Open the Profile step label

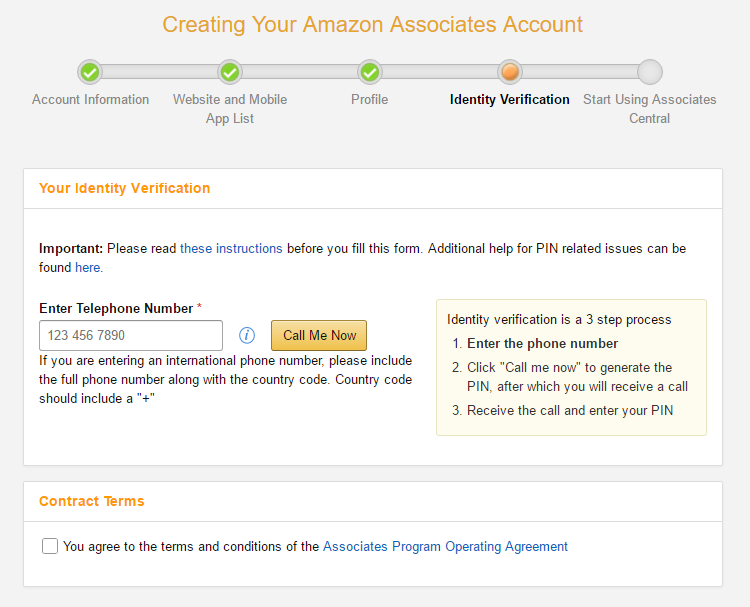369,100
